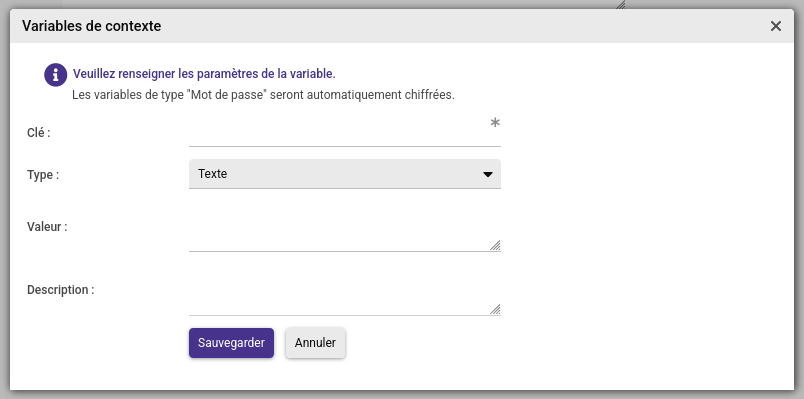804x399 pixels.
Task: Click the 'Clé :' label
Action: click(x=38, y=133)
